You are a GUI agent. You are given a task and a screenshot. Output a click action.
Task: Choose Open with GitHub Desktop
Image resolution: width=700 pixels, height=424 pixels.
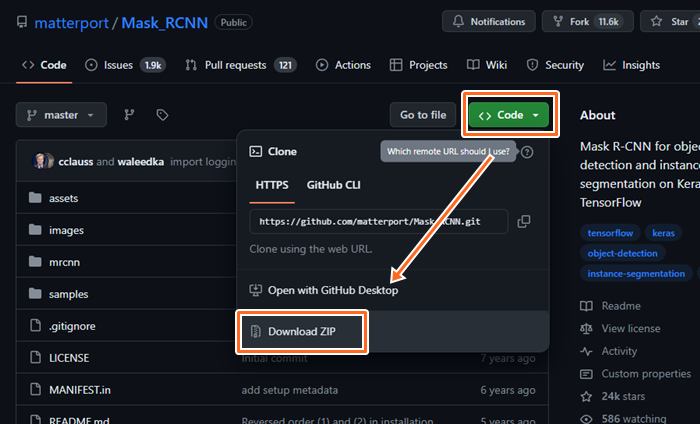pyautogui.click(x=333, y=291)
